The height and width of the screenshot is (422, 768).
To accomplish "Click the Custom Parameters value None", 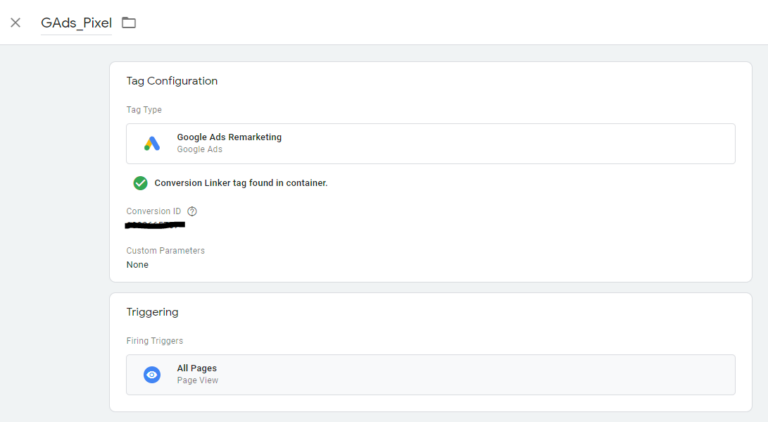I will [x=137, y=265].
